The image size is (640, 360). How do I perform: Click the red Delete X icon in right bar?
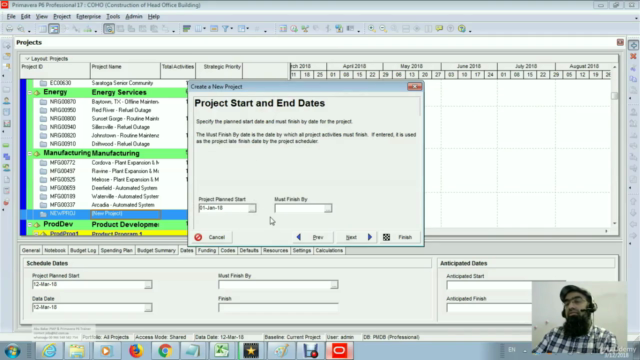[x=633, y=56]
